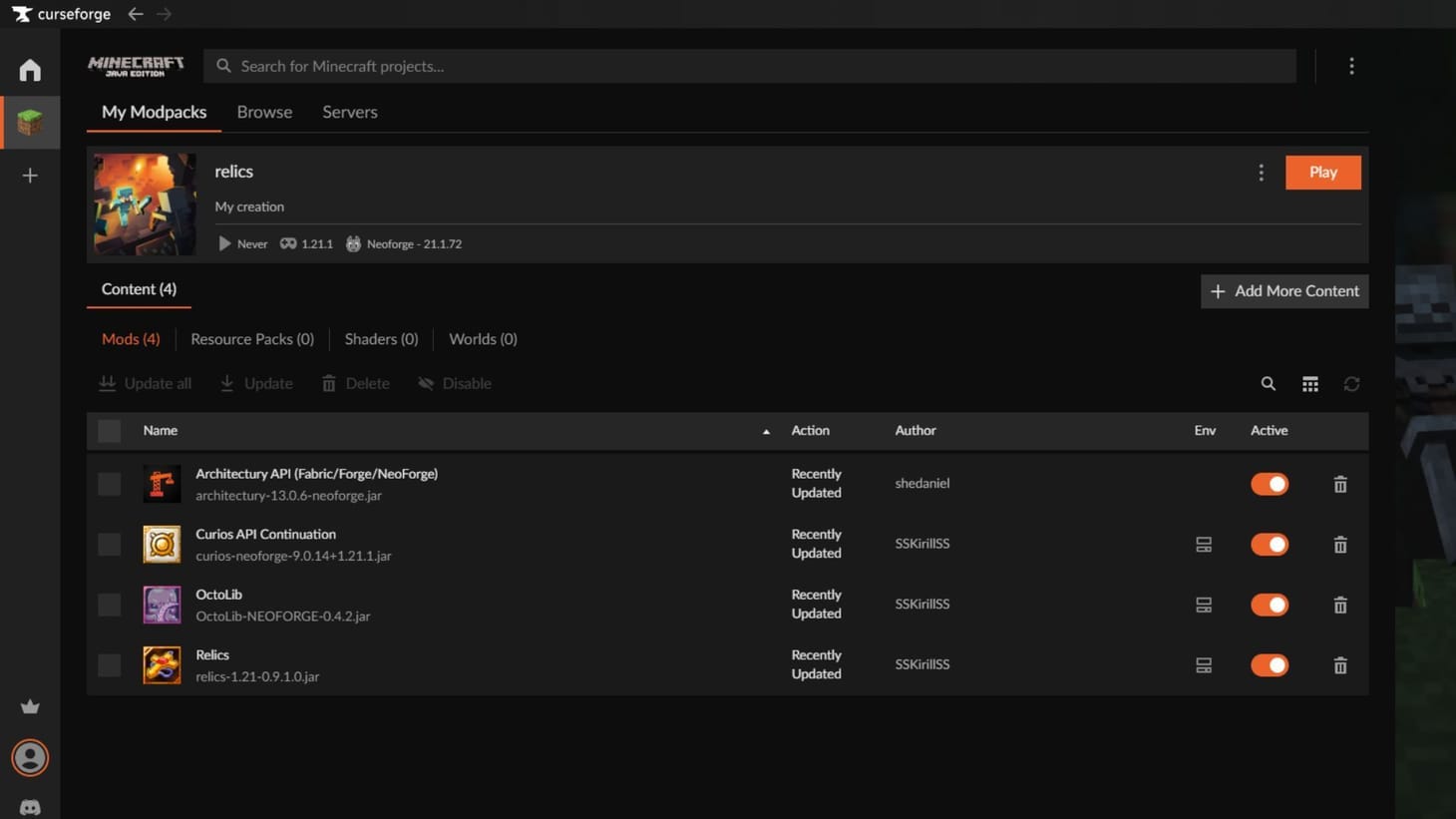Delete the Relics mod with trash icon

(1340, 664)
